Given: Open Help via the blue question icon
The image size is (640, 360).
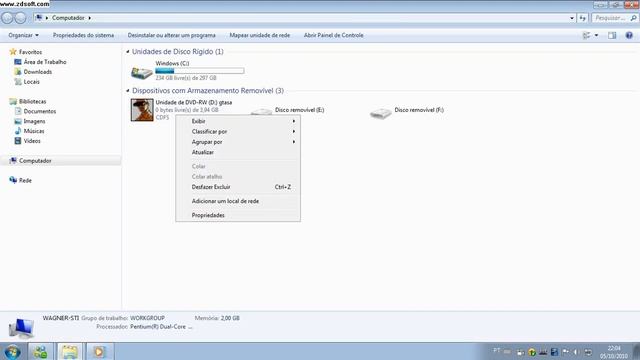Looking at the screenshot, I should pos(629,36).
